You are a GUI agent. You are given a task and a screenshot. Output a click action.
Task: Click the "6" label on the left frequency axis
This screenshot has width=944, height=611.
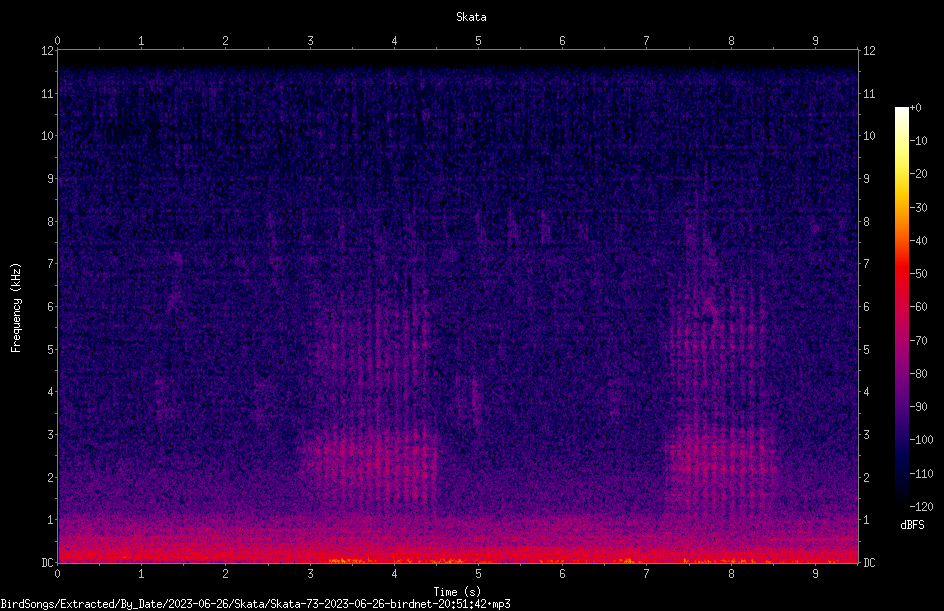51,306
